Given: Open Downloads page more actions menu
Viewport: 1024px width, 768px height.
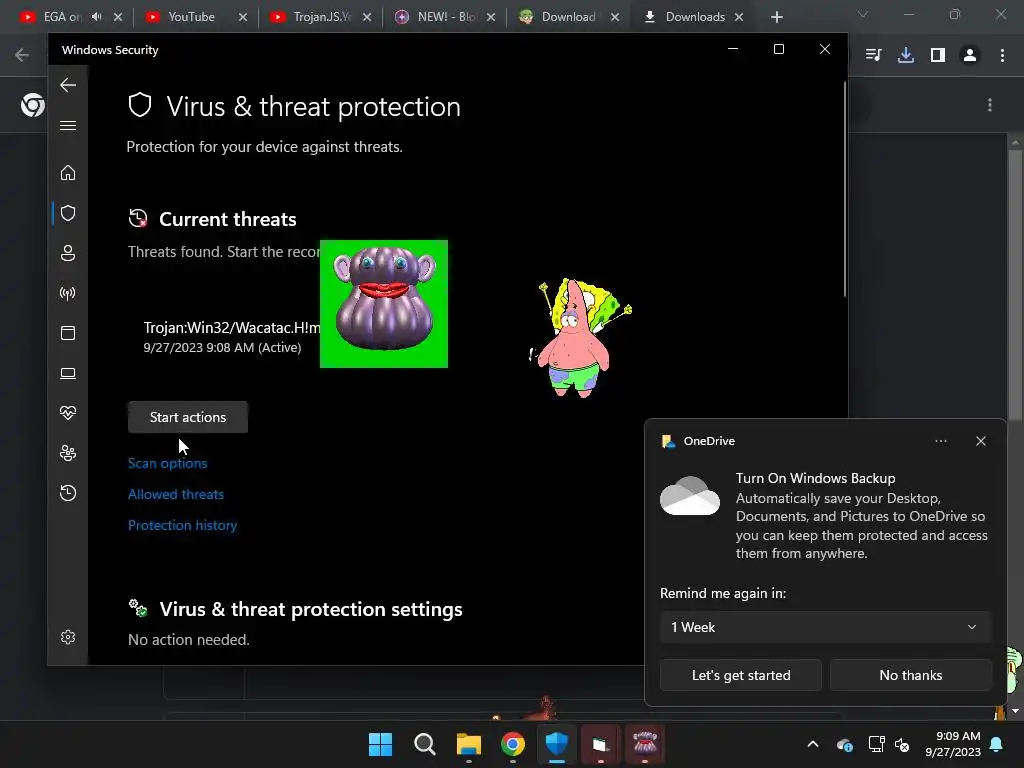Looking at the screenshot, I should pos(990,105).
